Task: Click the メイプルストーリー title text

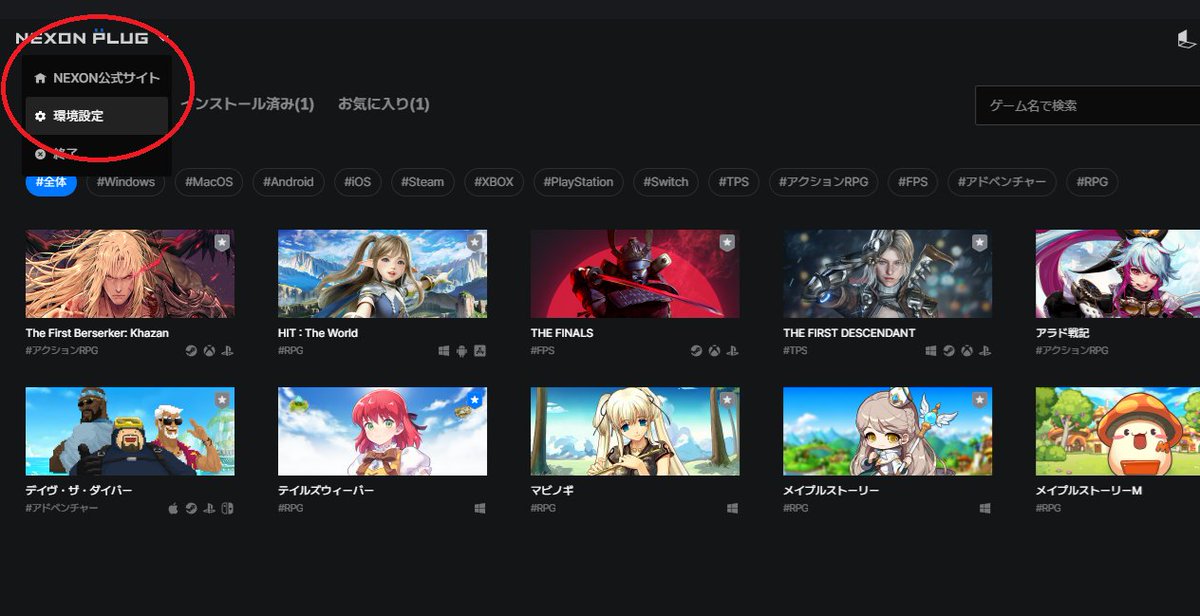Action: point(831,491)
